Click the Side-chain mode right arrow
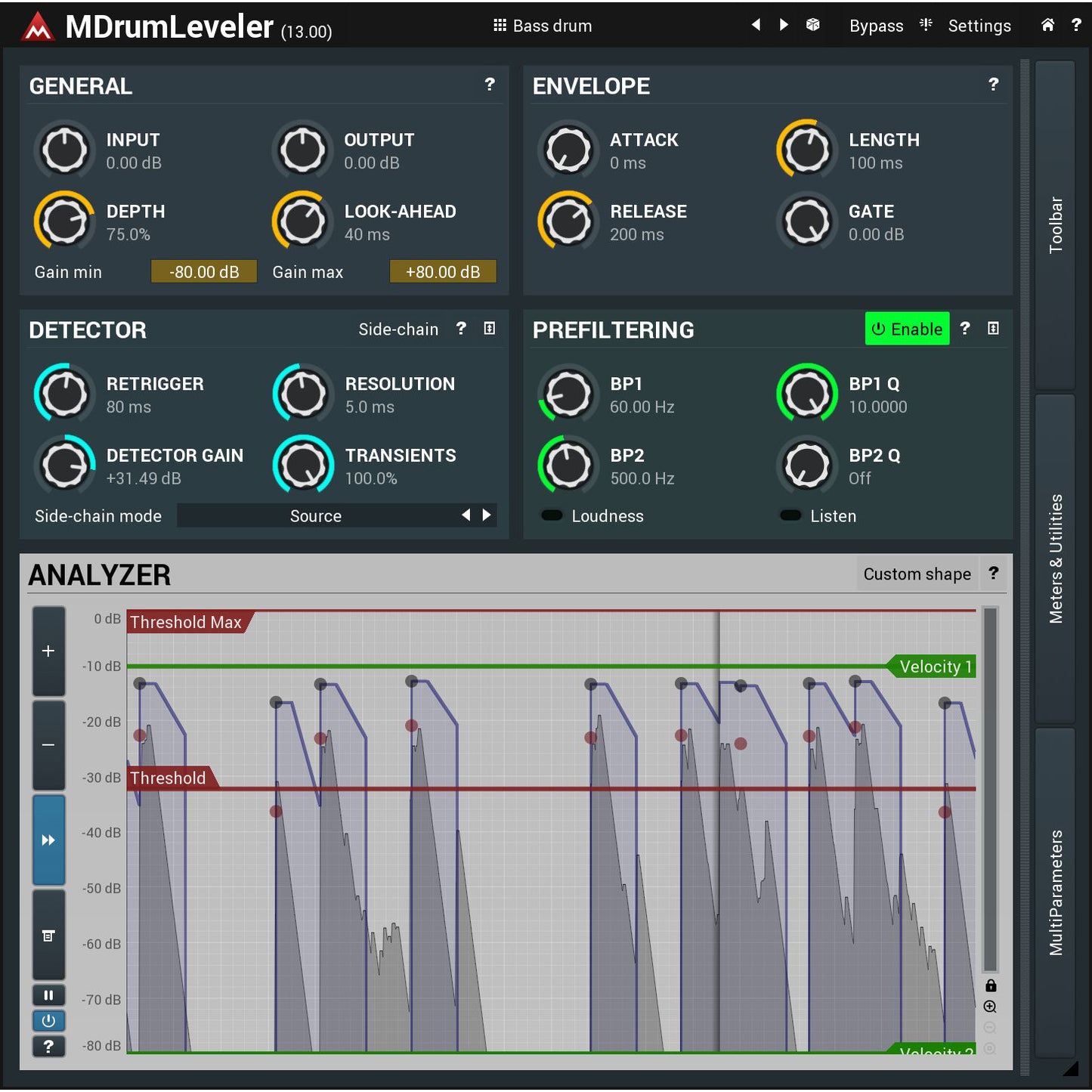 (487, 515)
